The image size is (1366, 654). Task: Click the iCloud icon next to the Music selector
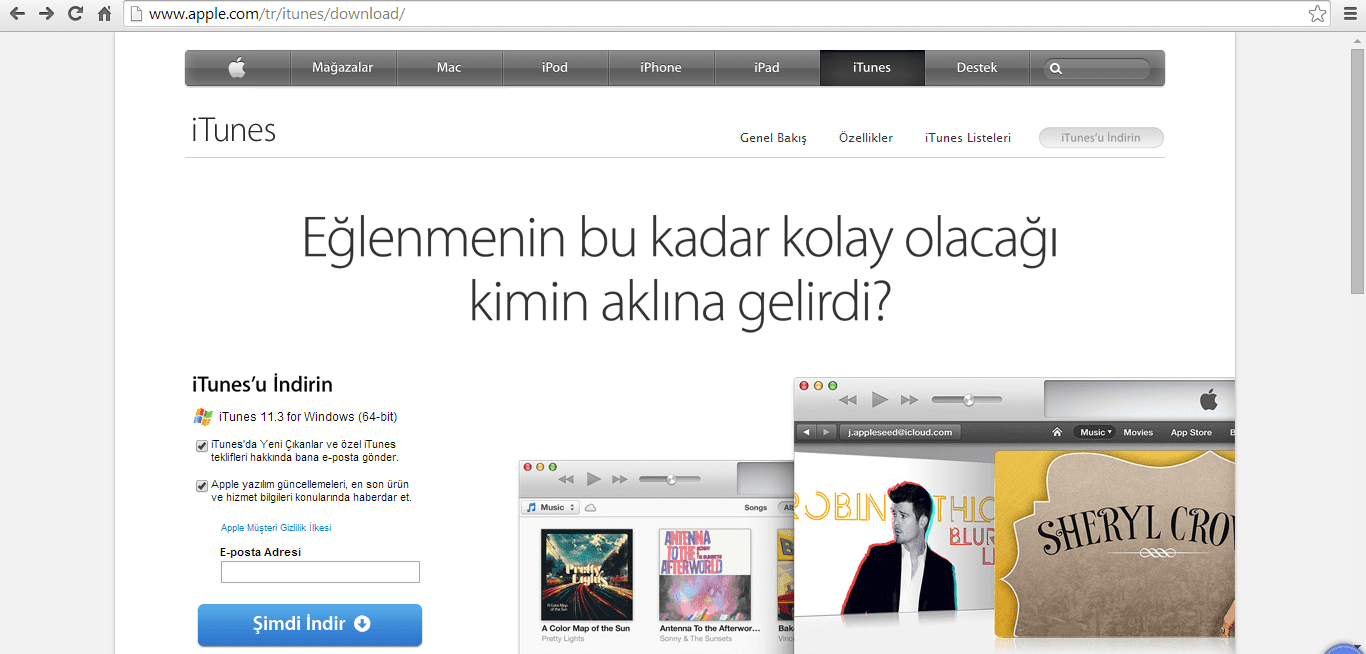(x=591, y=508)
